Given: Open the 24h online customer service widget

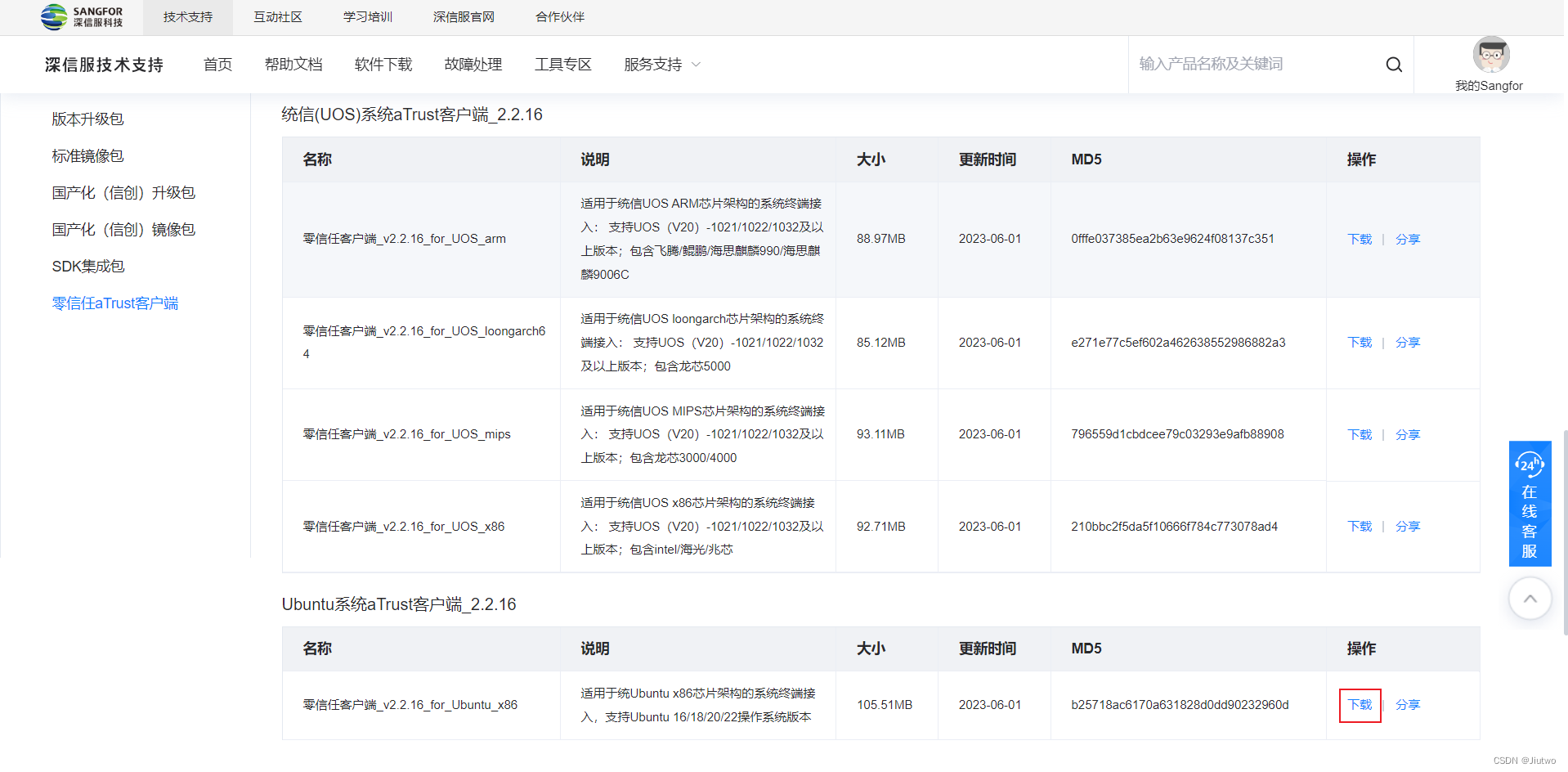Looking at the screenshot, I should [x=1530, y=504].
